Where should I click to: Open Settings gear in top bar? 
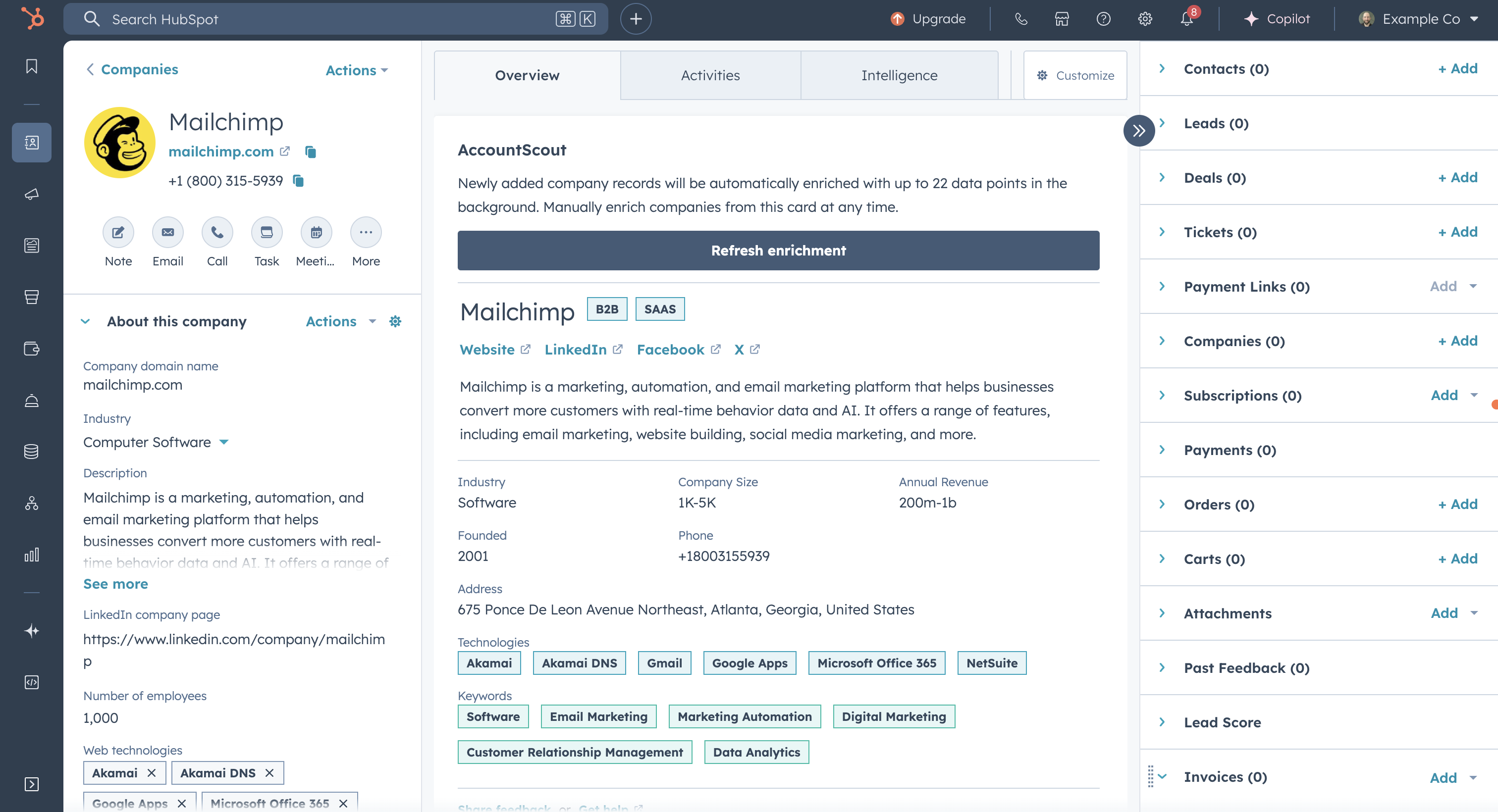point(1144,19)
